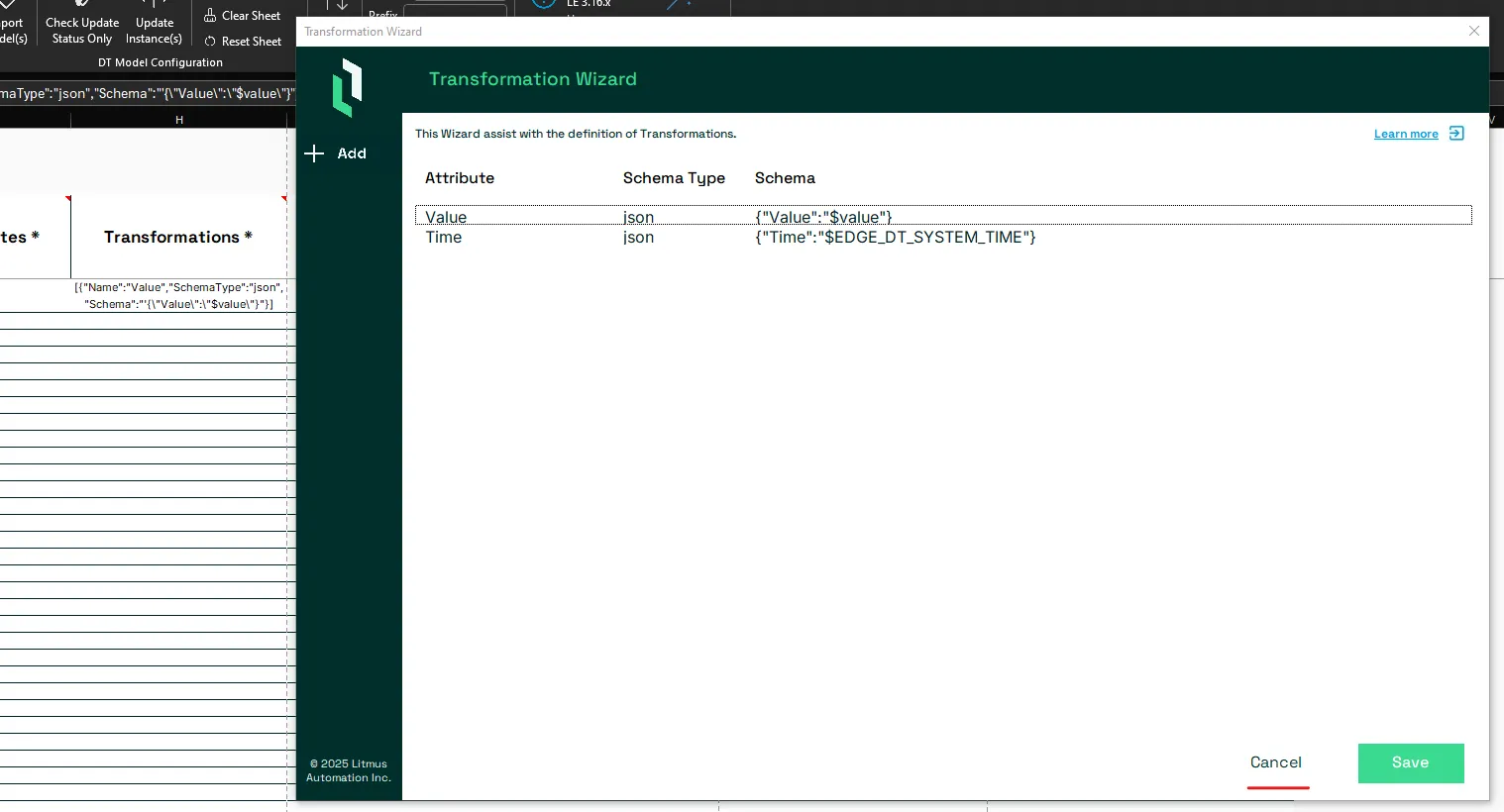Click schema {"Time":"$EDGE_DT_SYSTEM_TIME"} cell

click(x=896, y=238)
